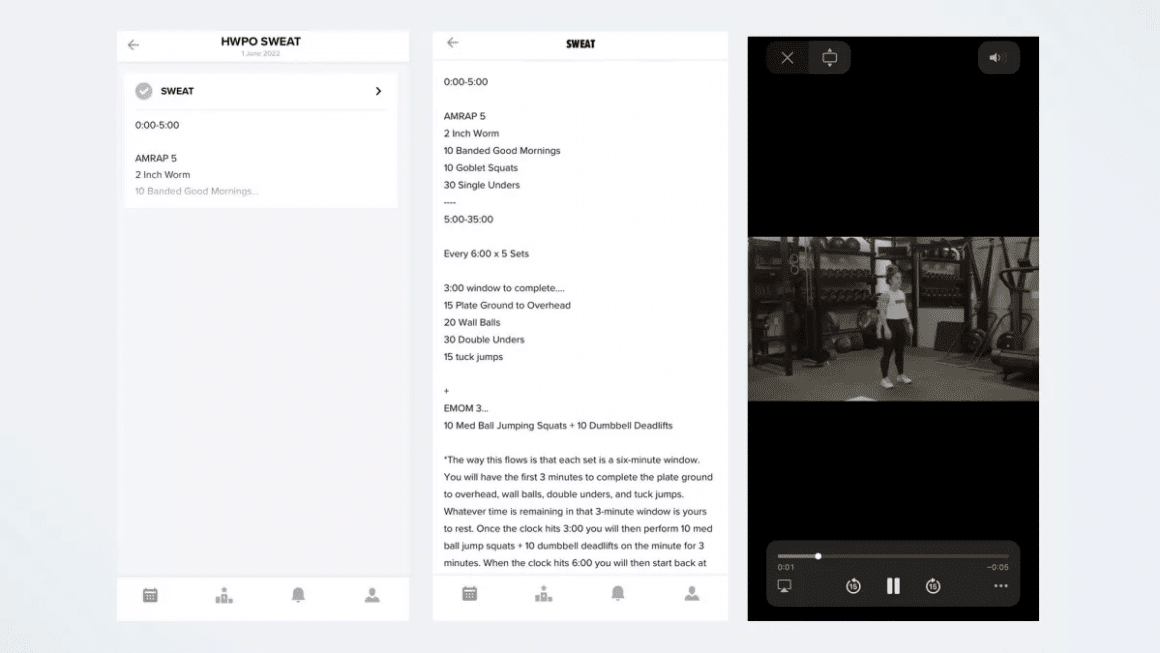Skip back 15 seconds in video
The width and height of the screenshot is (1160, 653).
coord(853,586)
